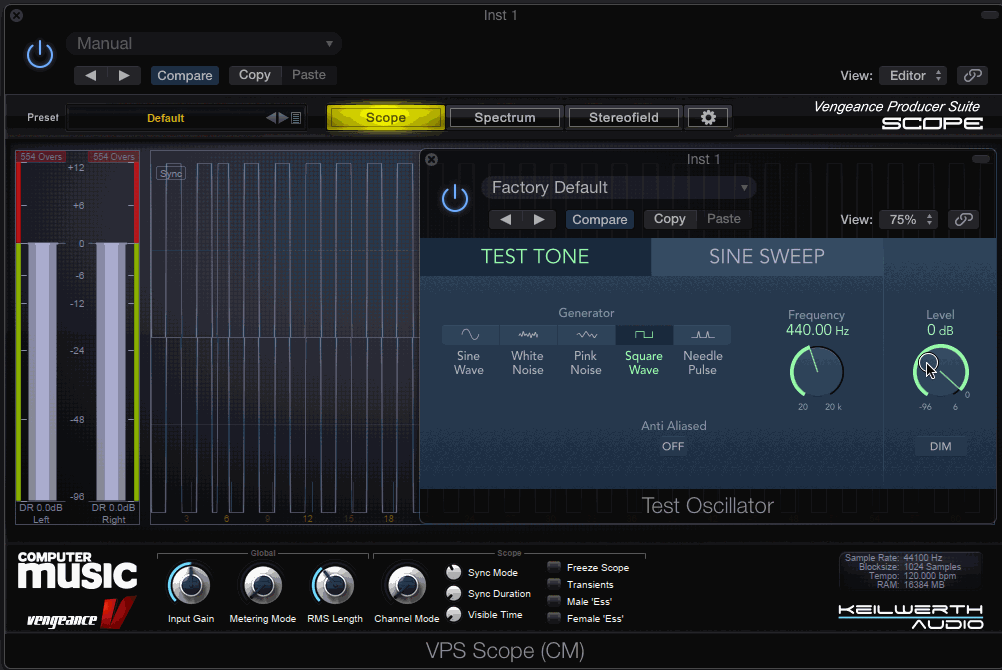Click the link icon in VPS Scope window

(973, 75)
